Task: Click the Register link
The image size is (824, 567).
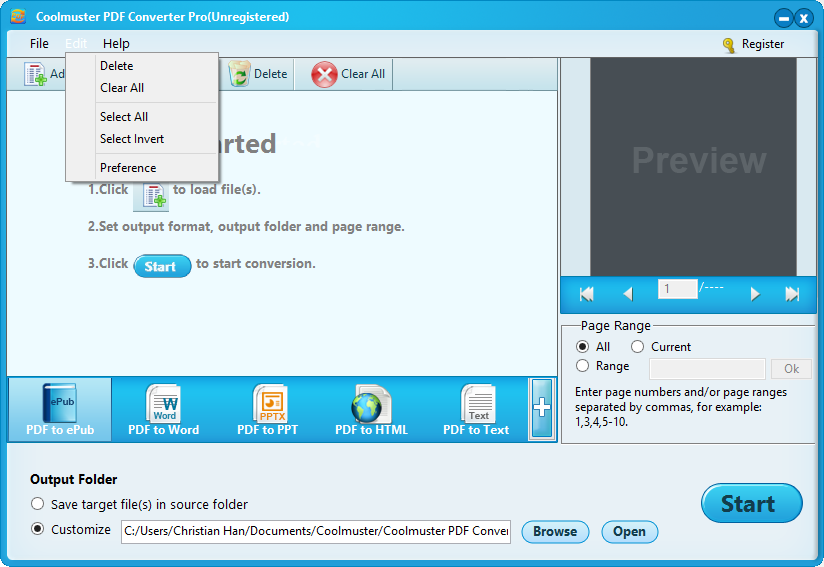Action: (x=763, y=44)
